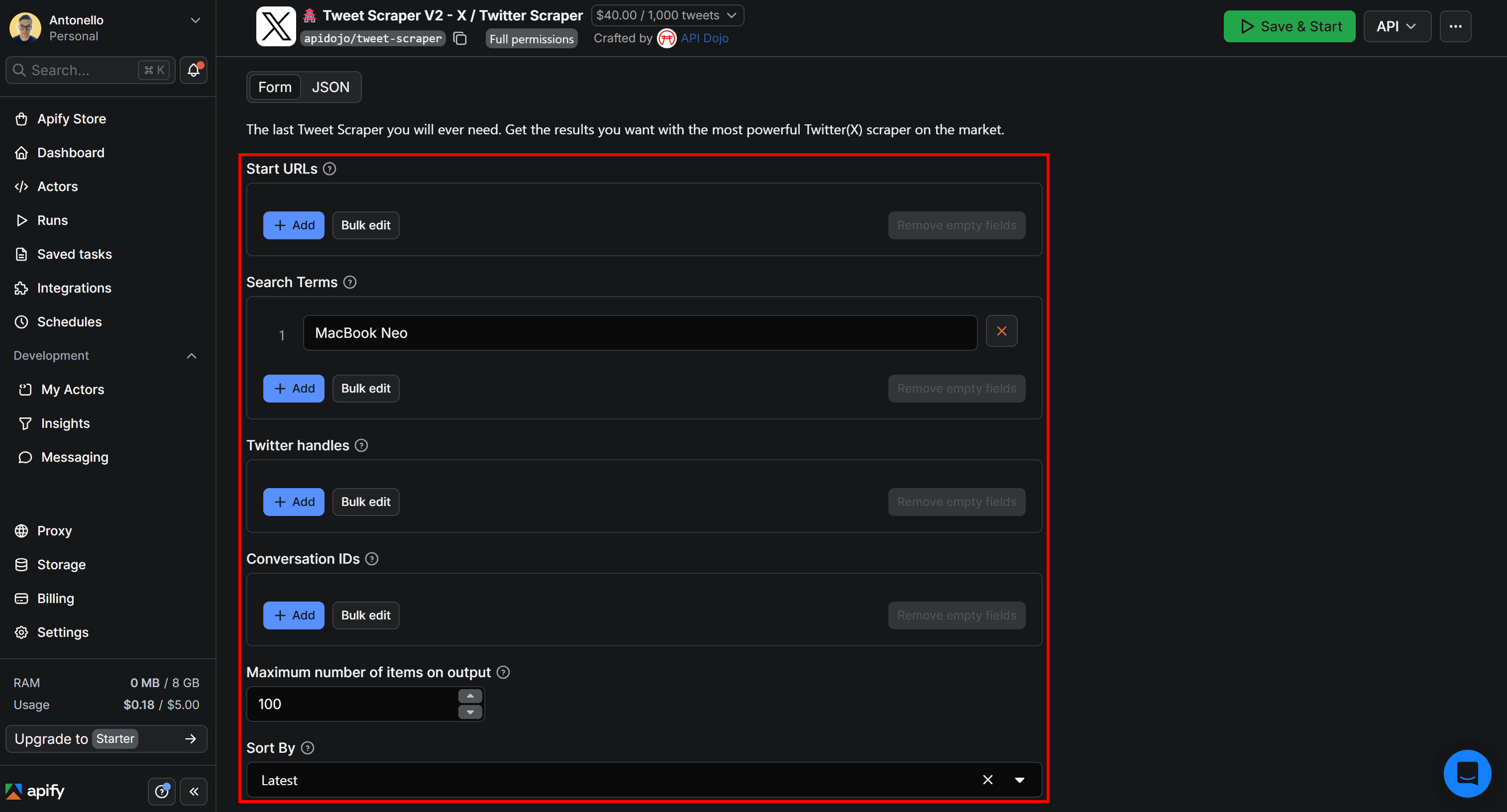Screen dimensions: 1507x812
Task: View your Runs
Action: [53, 220]
